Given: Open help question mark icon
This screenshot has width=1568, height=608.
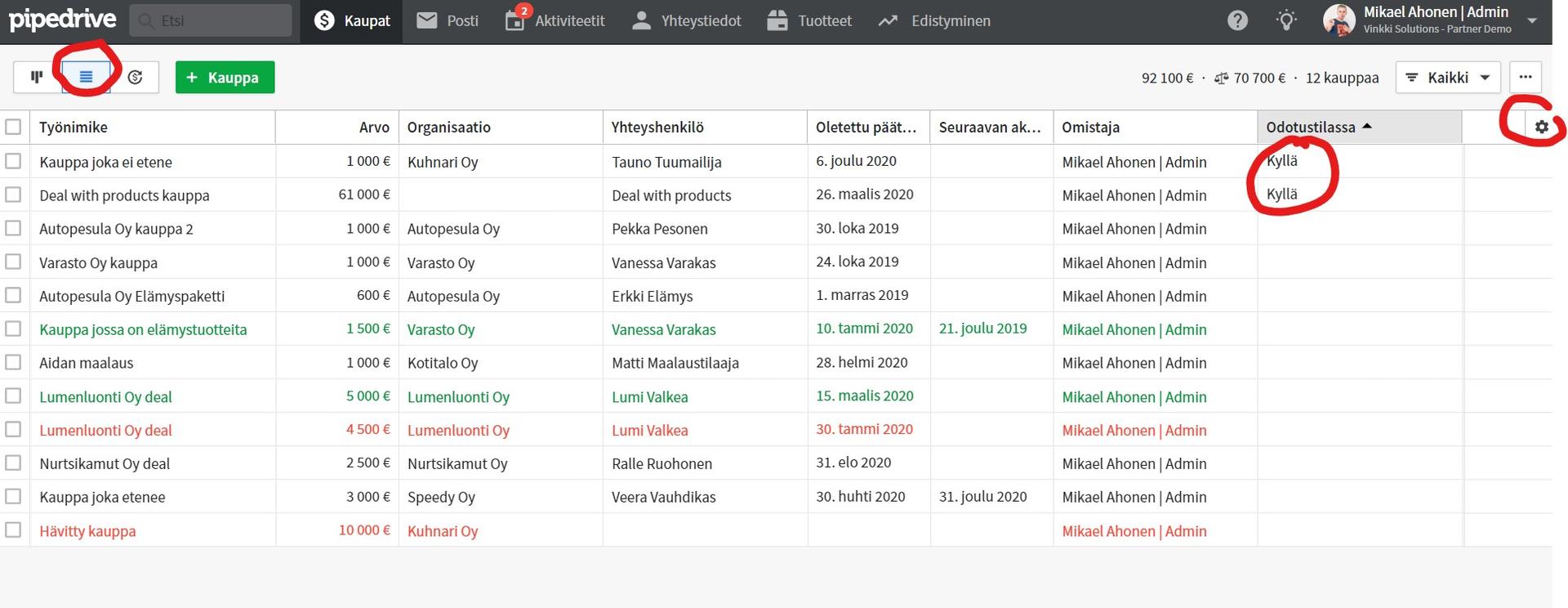Looking at the screenshot, I should pyautogui.click(x=1237, y=20).
